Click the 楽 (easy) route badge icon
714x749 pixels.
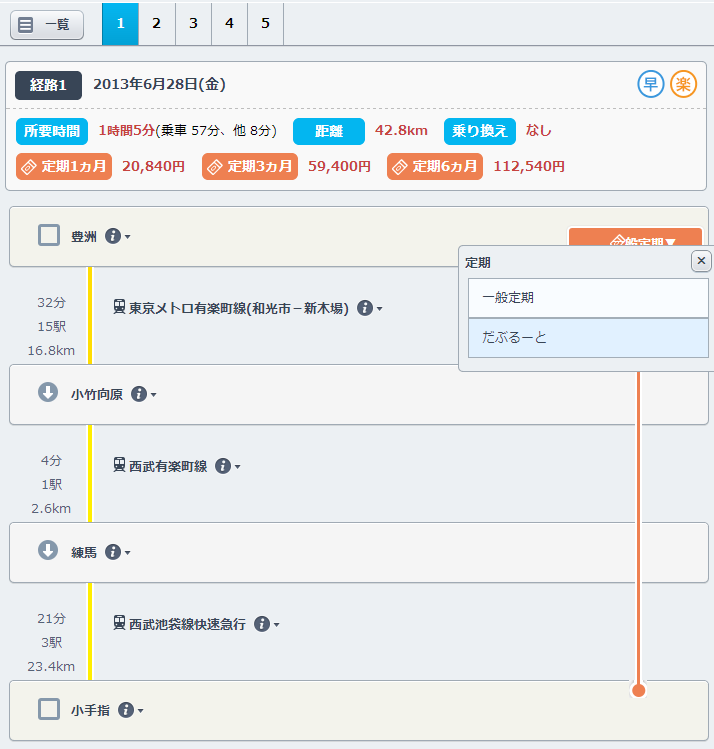click(683, 84)
